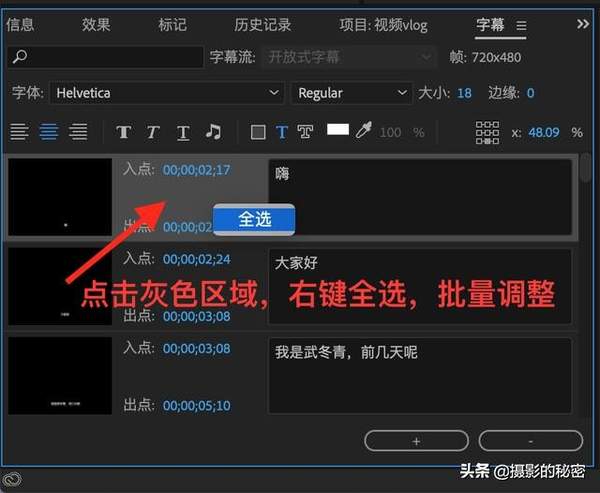Click the caption search field
Image resolution: width=600 pixels, height=493 pixels.
click(x=106, y=57)
